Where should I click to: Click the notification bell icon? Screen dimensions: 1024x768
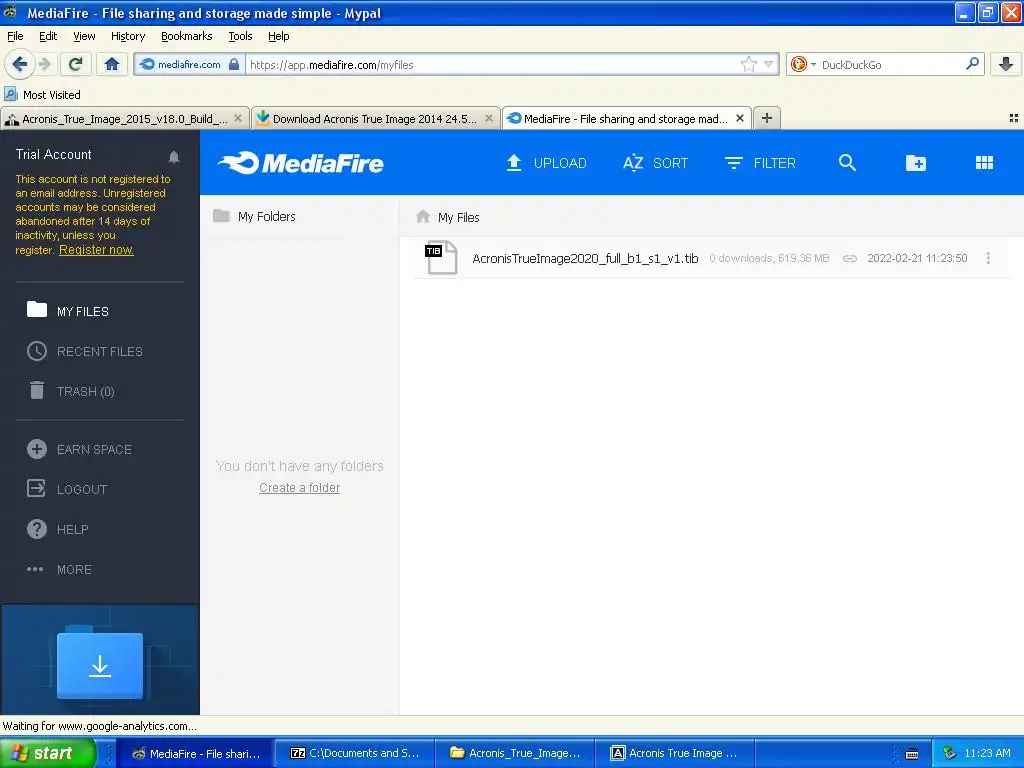[174, 157]
